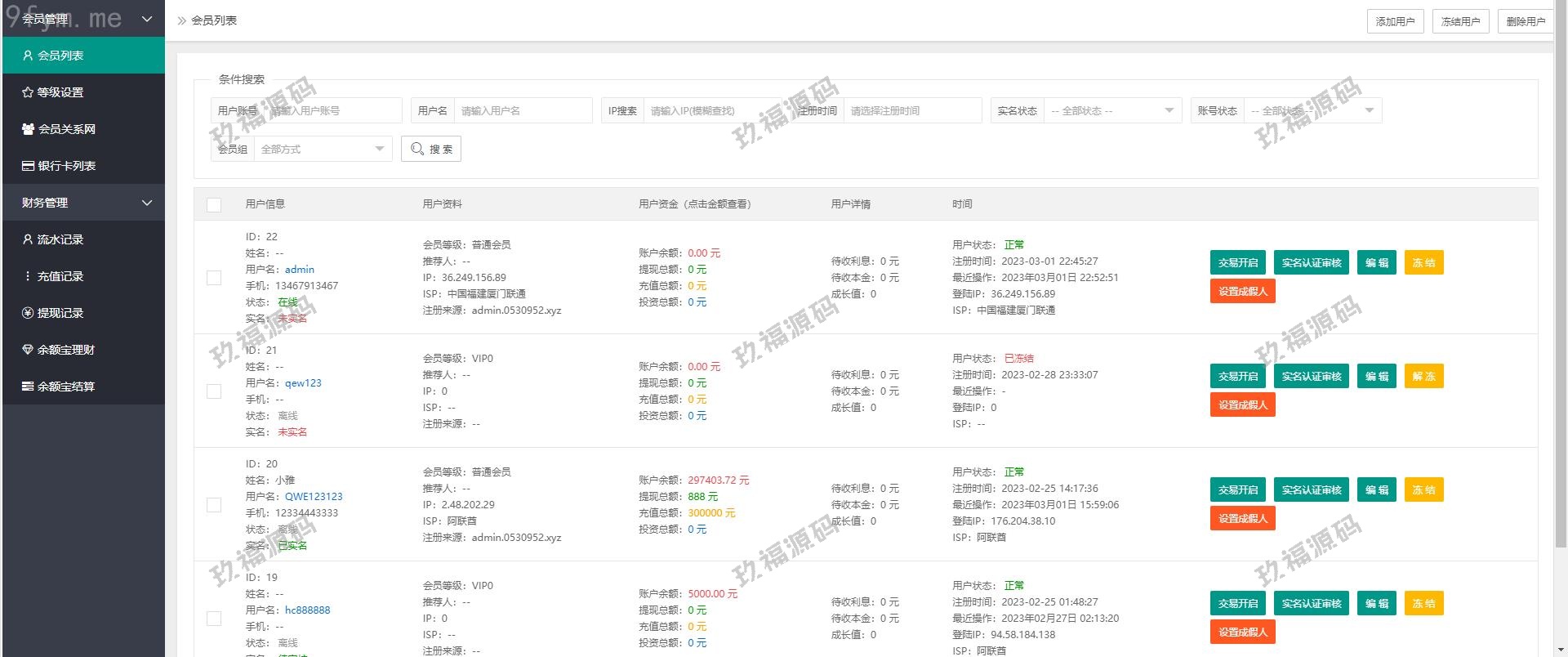The width and height of the screenshot is (1568, 657).
Task: Expand the 会员组 dropdown
Action: point(322,149)
